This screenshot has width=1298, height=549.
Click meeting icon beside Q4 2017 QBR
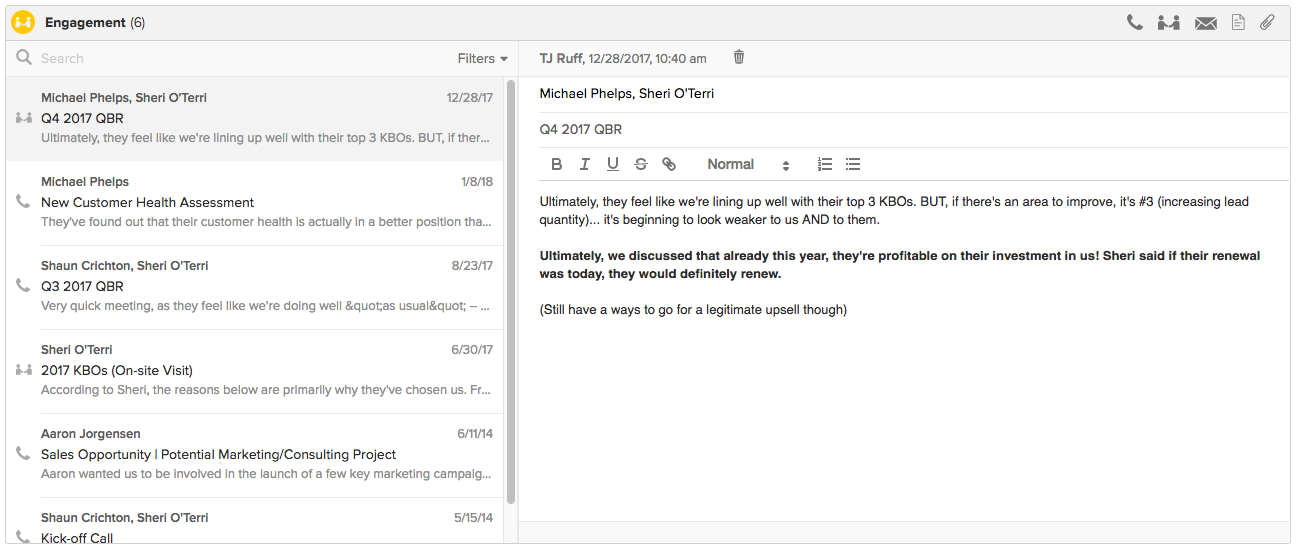[24, 118]
